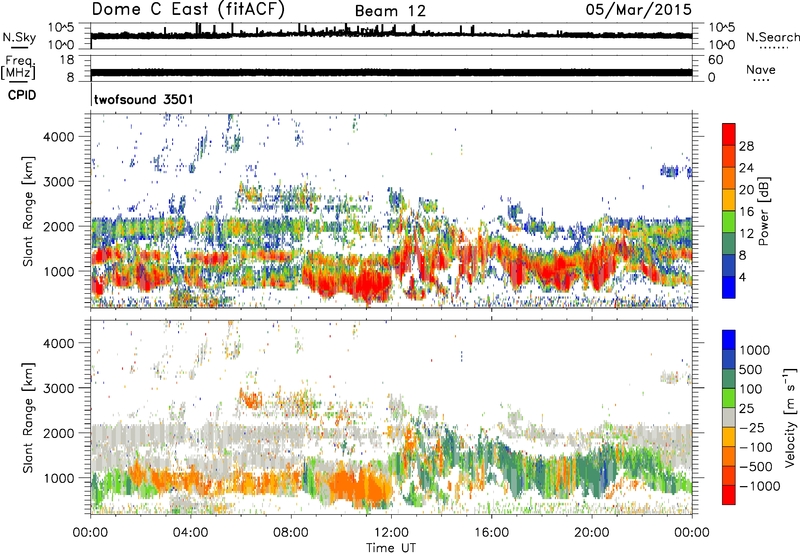Click the 'Time UT' axis title
The width and height of the screenshot is (800, 554).
pyautogui.click(x=391, y=548)
